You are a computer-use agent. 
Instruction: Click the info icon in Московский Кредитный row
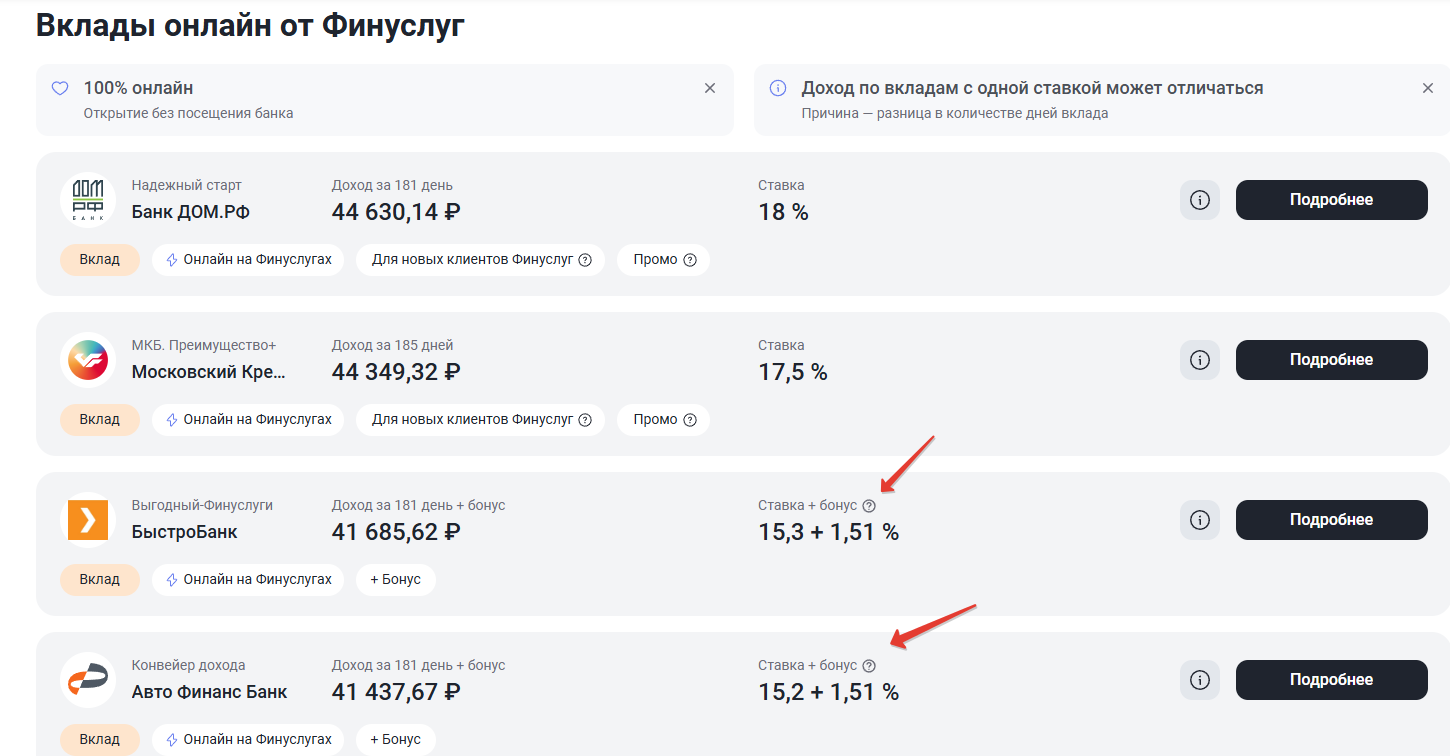tap(1200, 360)
